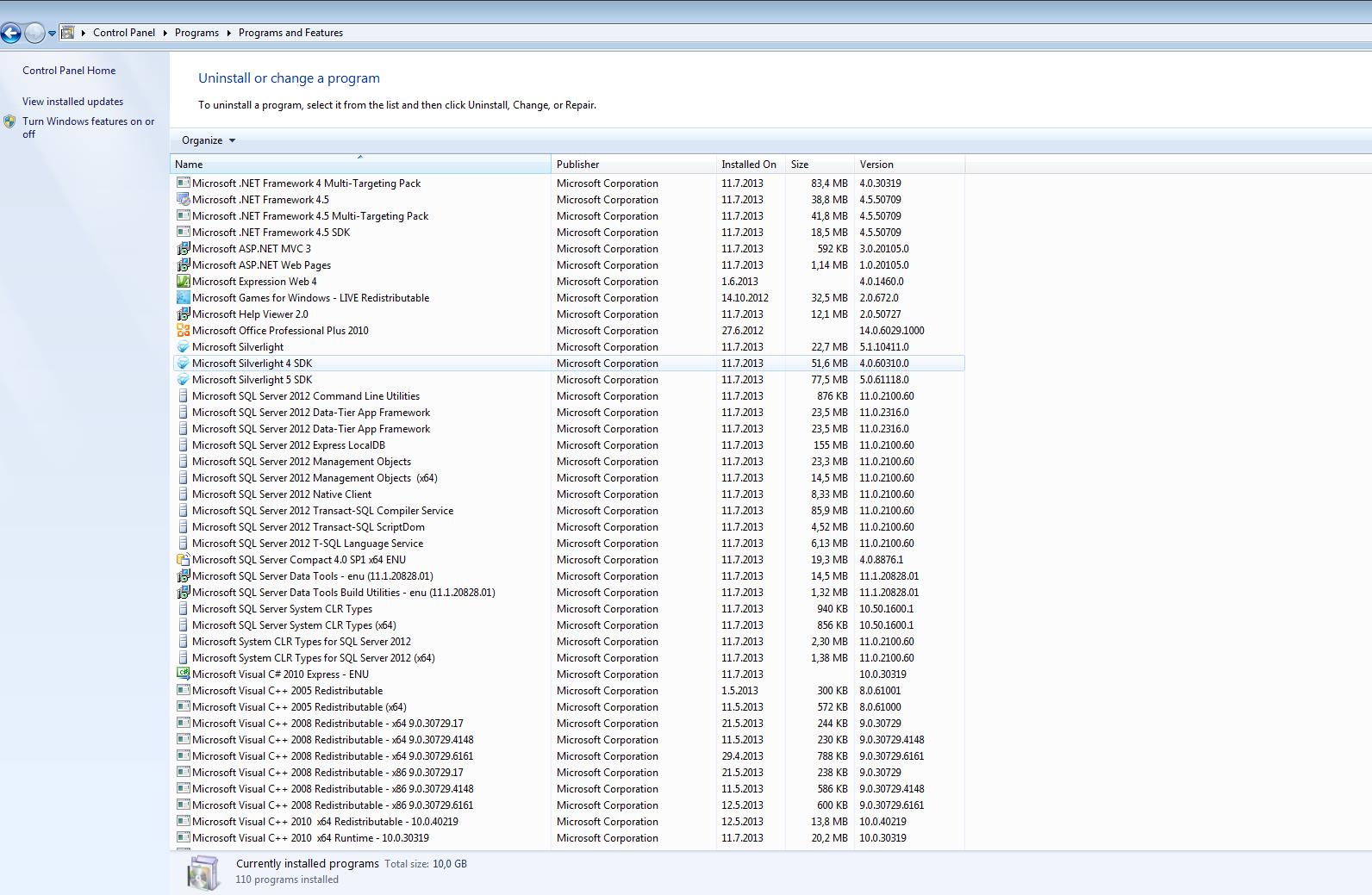Viewport: 1372px width, 895px height.
Task: Click the Microsoft ASP.NET Web Pages icon
Action: 183,264
